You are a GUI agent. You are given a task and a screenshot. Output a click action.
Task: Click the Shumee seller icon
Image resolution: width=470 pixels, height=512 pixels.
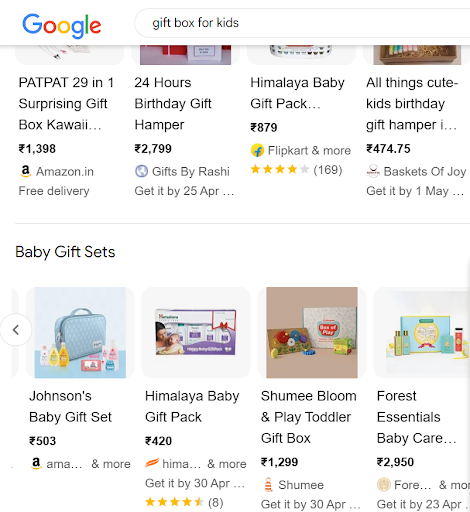pyautogui.click(x=268, y=485)
